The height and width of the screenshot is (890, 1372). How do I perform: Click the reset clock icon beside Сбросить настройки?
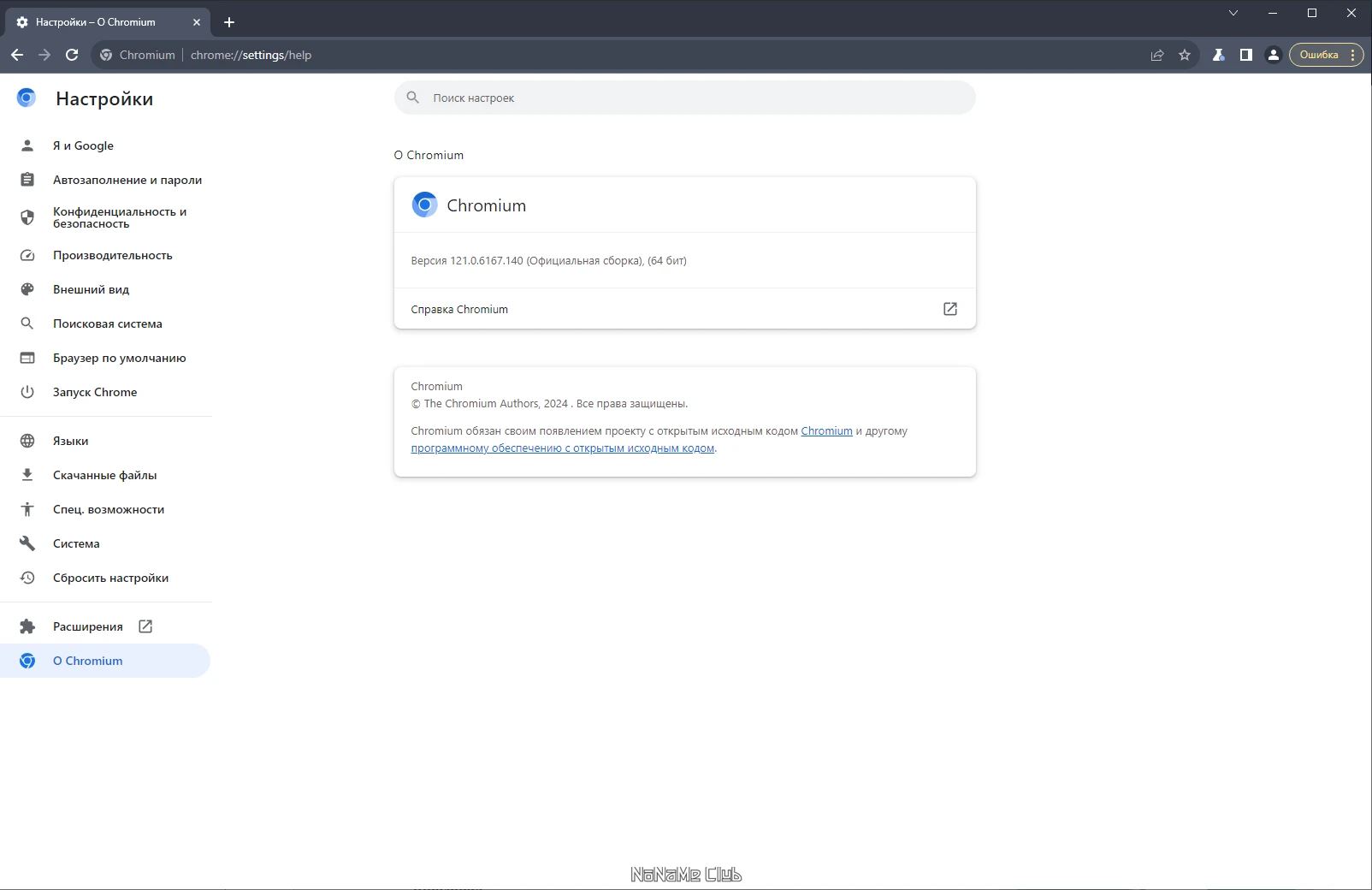point(27,578)
